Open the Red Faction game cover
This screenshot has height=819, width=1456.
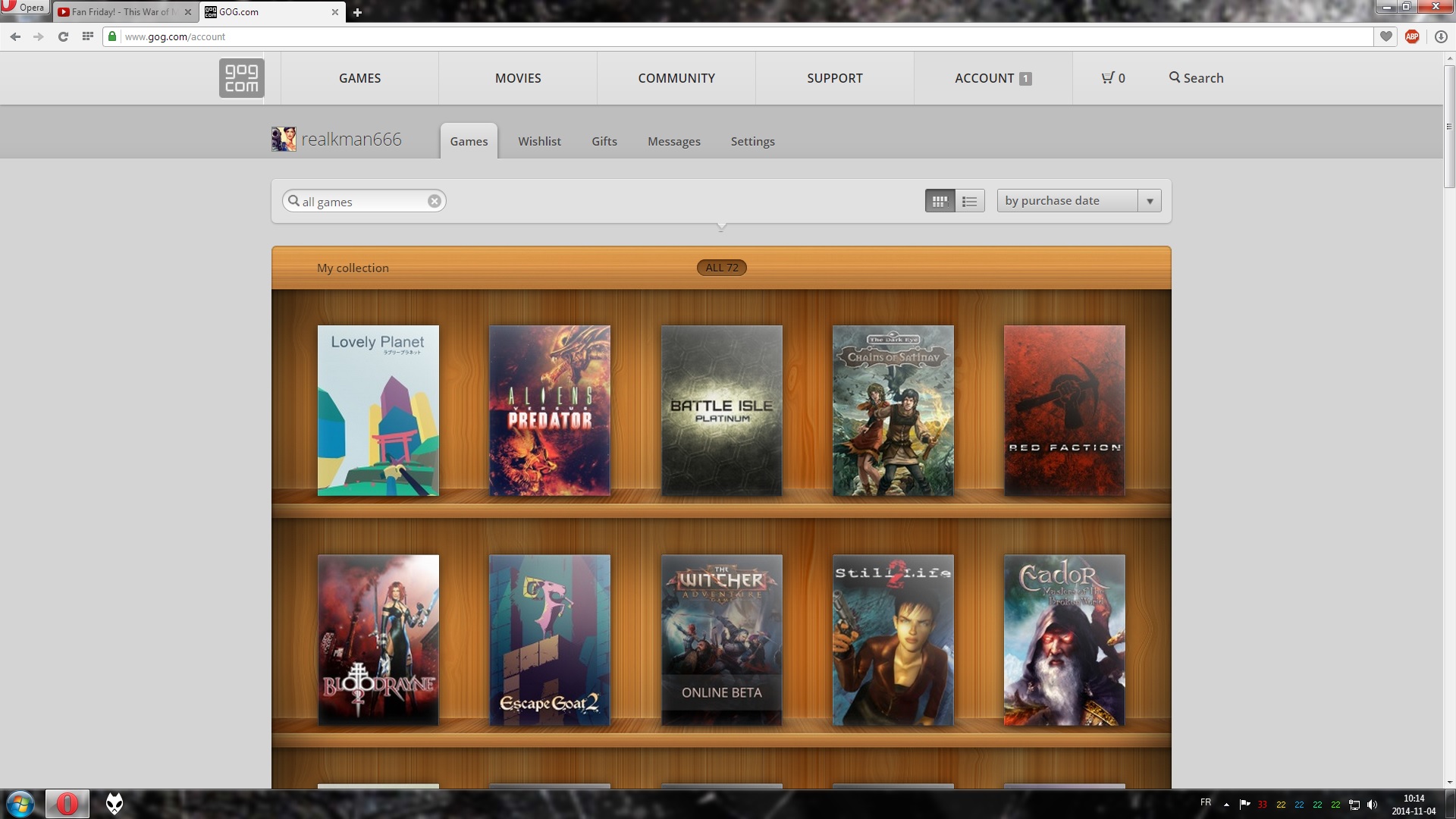click(1065, 411)
